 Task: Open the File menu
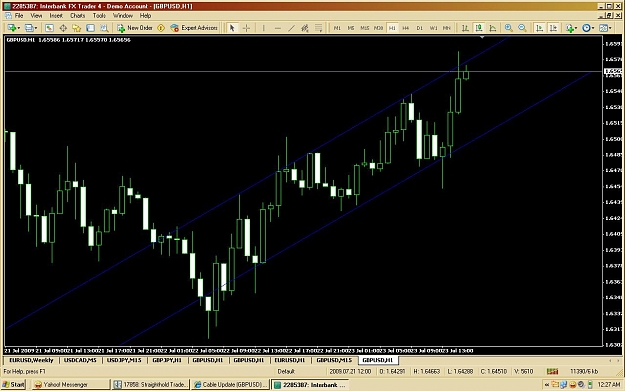coord(19,16)
